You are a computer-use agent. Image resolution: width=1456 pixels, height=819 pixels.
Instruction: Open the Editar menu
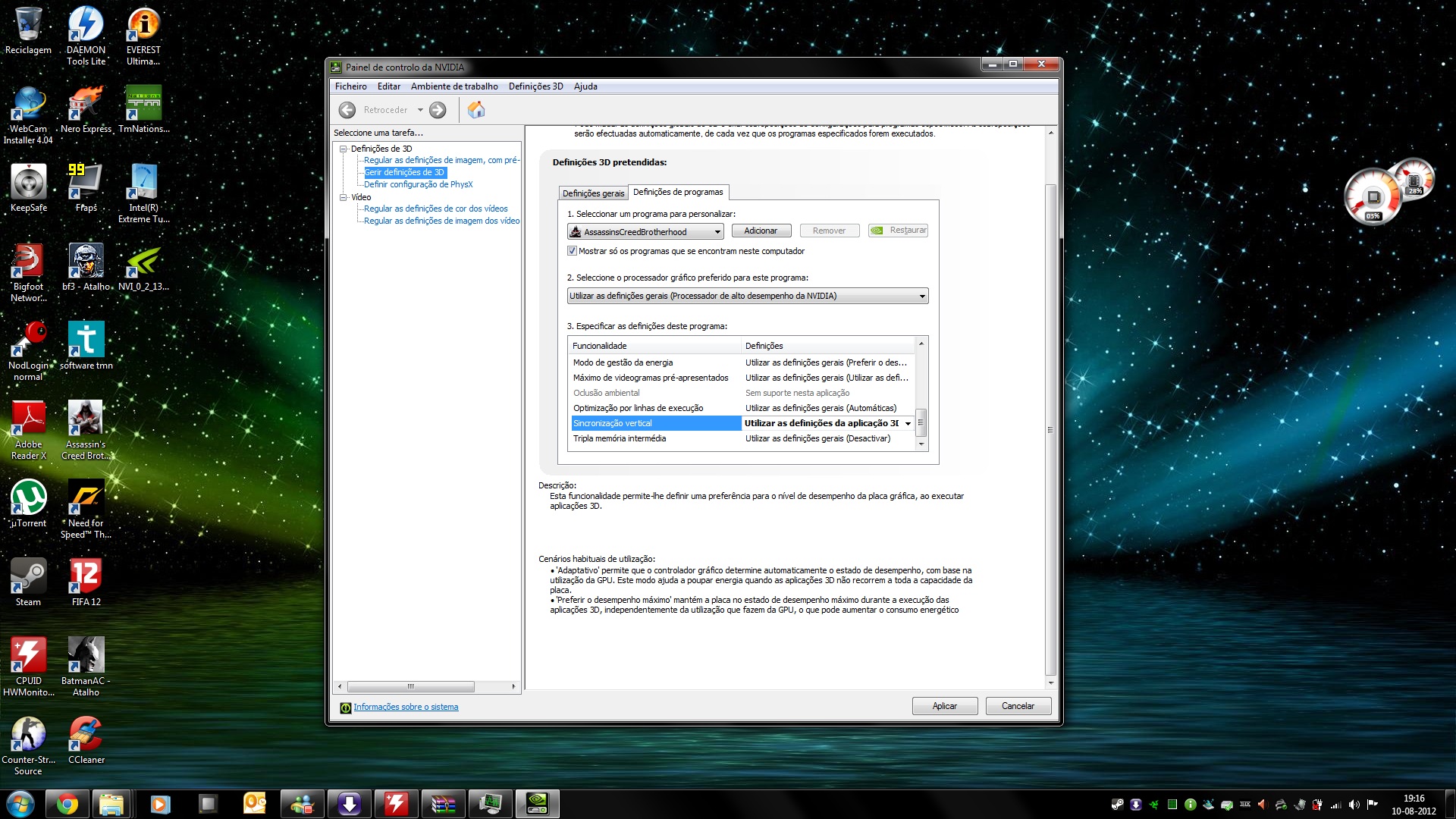tap(389, 86)
